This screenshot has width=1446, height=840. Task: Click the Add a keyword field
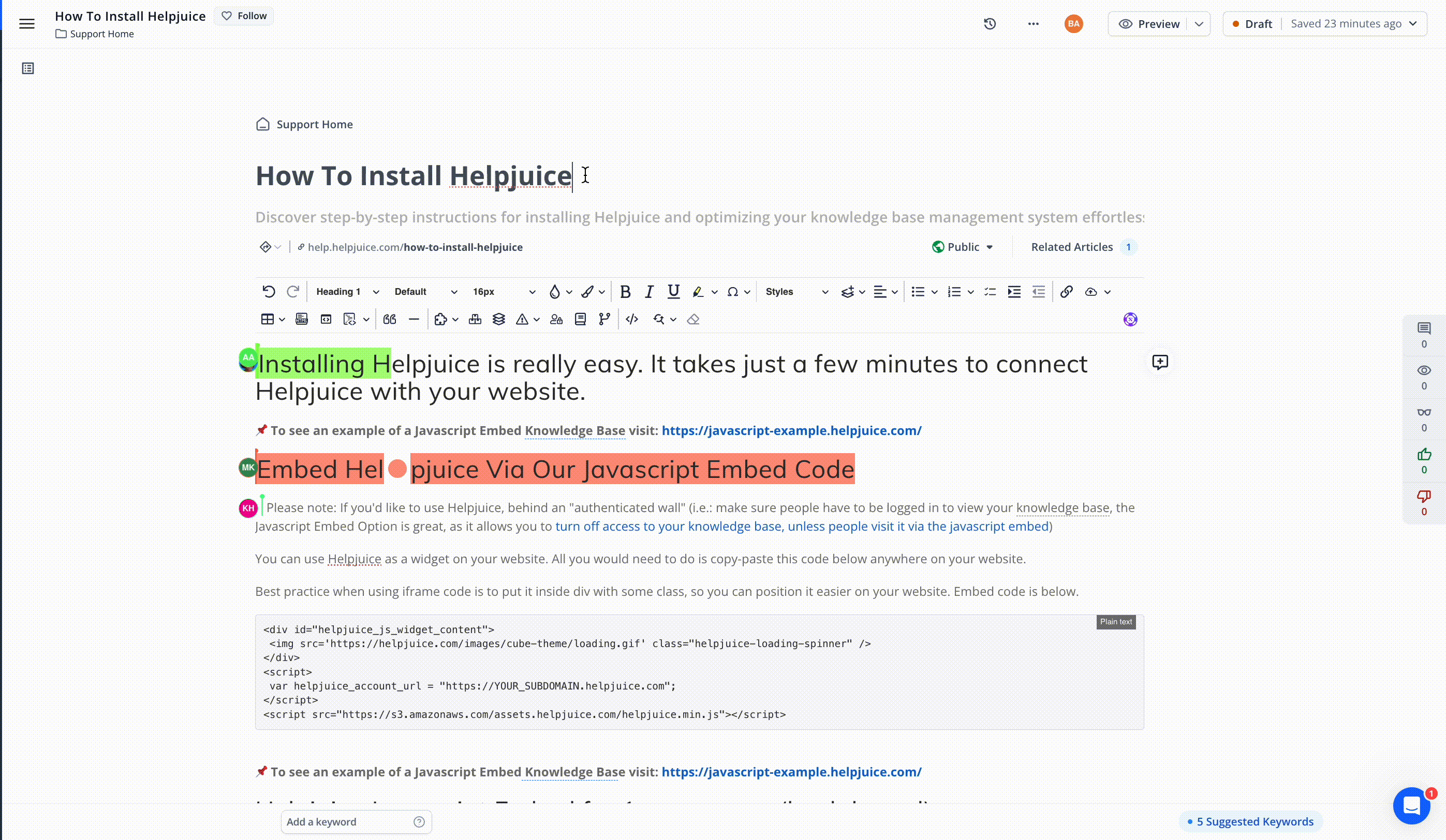click(x=356, y=822)
